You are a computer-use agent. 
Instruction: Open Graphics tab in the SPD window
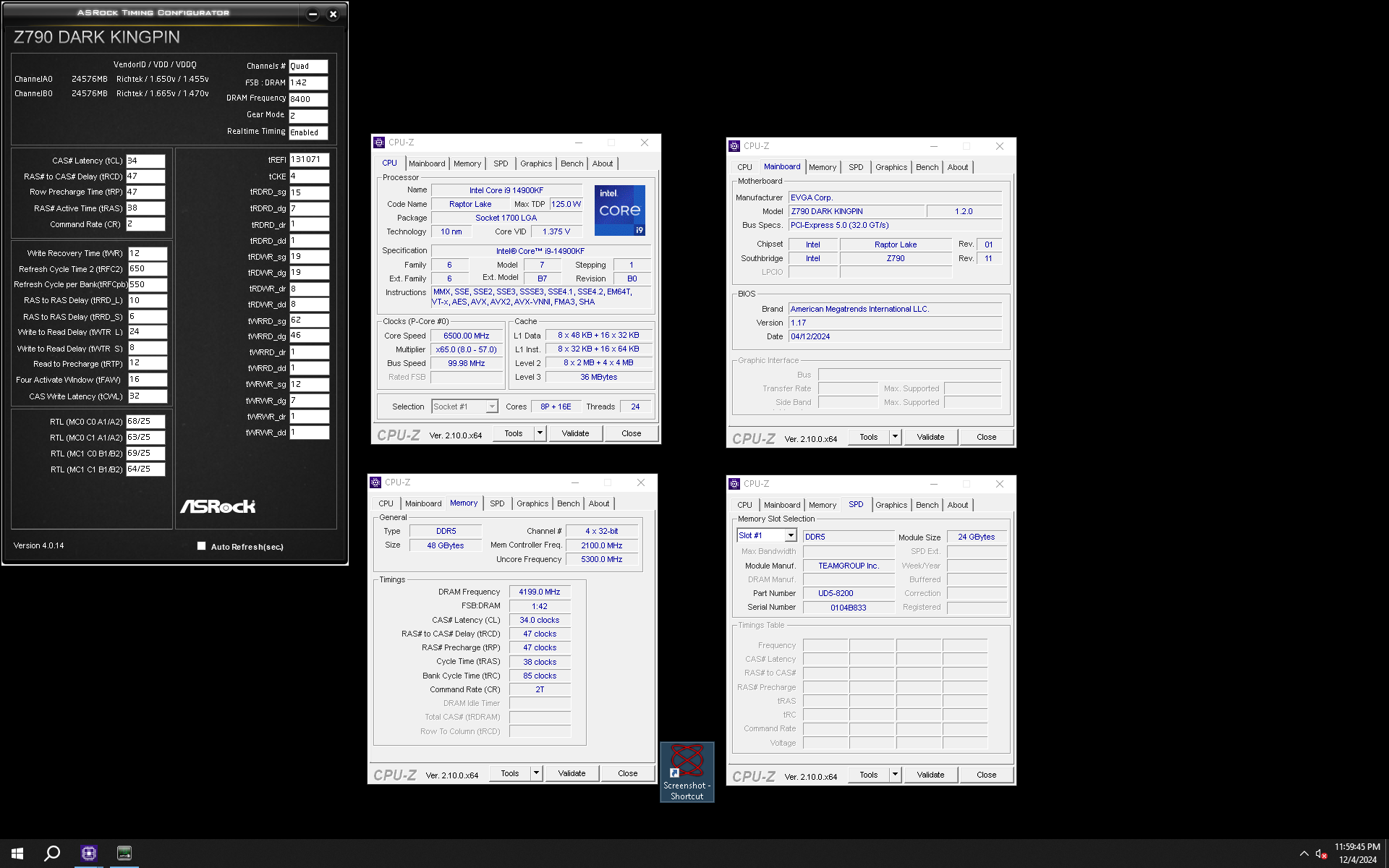tap(891, 505)
